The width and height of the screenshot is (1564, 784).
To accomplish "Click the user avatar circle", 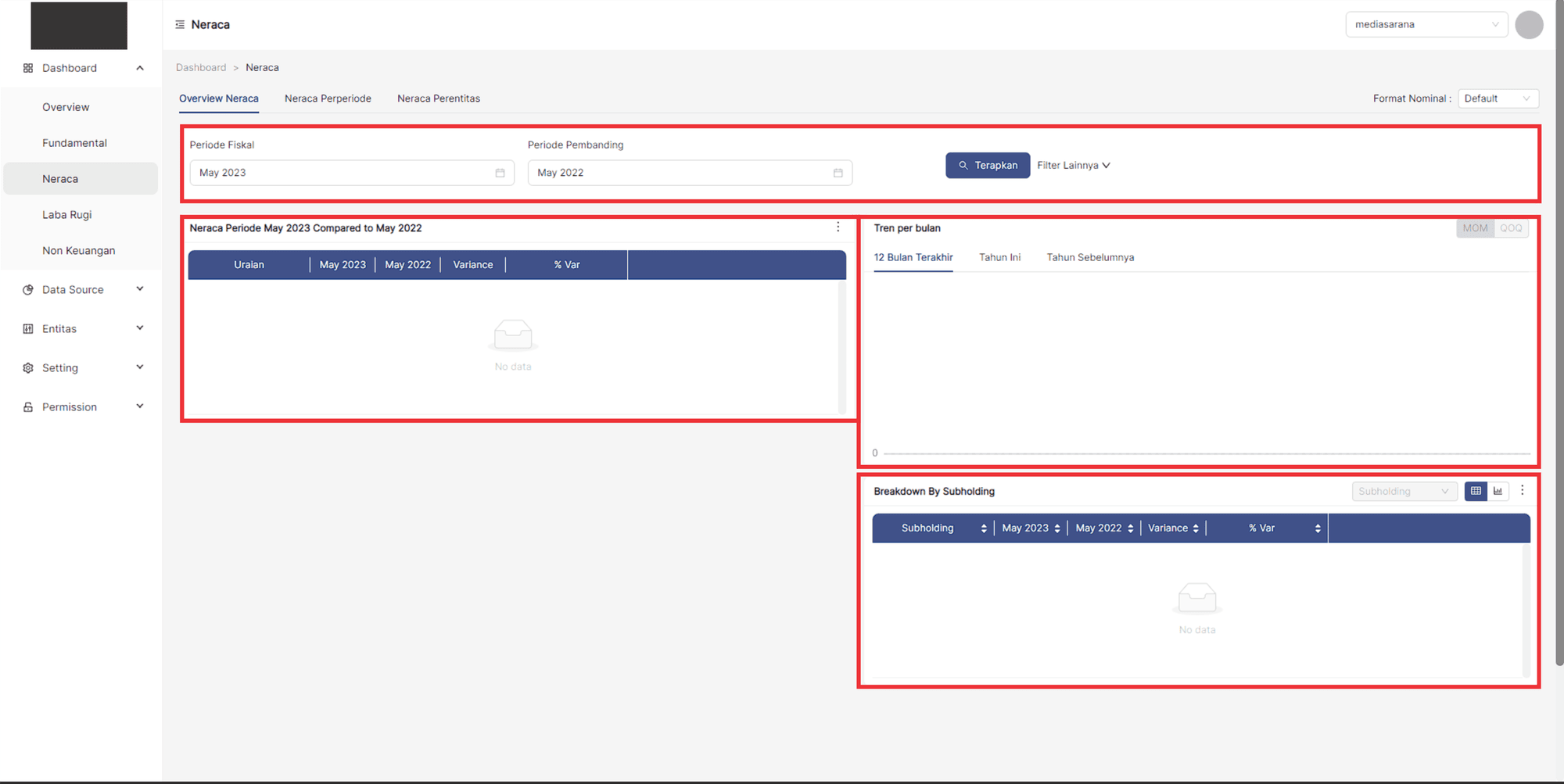I will tap(1528, 25).
